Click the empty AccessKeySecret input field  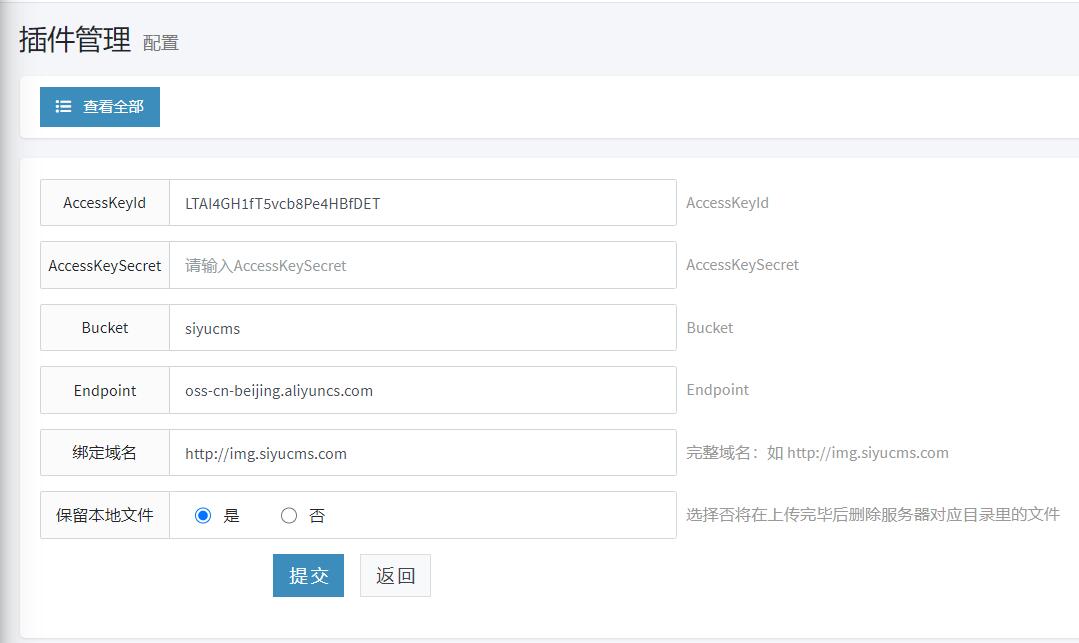coord(422,265)
